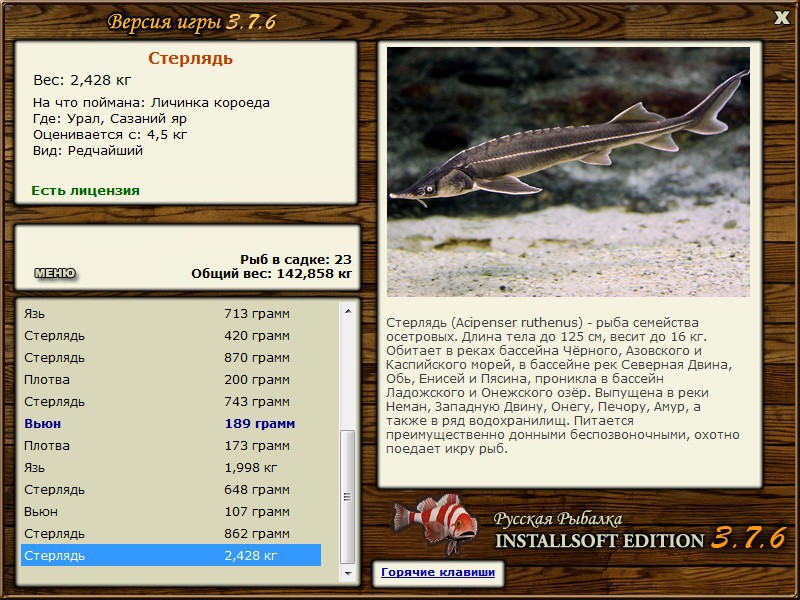The height and width of the screenshot is (600, 800).
Task: Close the fish details window
Action: click(781, 17)
